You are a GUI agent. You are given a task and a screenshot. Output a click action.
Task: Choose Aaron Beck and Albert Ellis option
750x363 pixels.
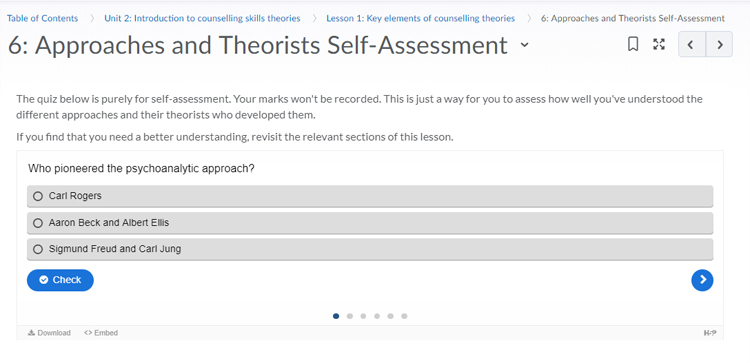point(370,223)
